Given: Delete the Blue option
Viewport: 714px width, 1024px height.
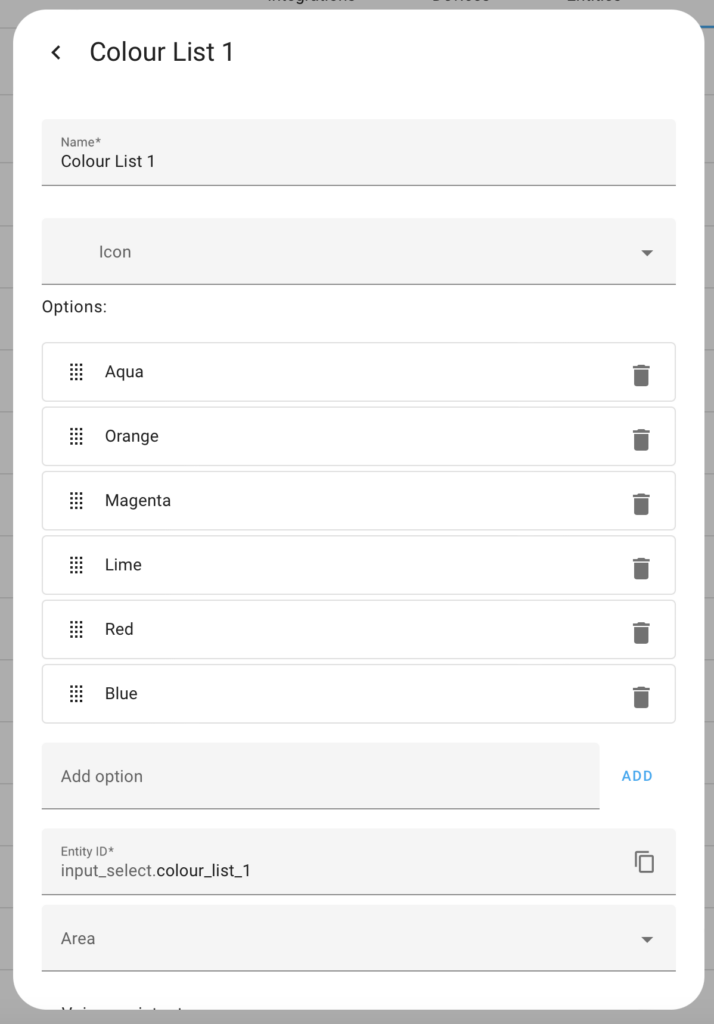Looking at the screenshot, I should (641, 697).
